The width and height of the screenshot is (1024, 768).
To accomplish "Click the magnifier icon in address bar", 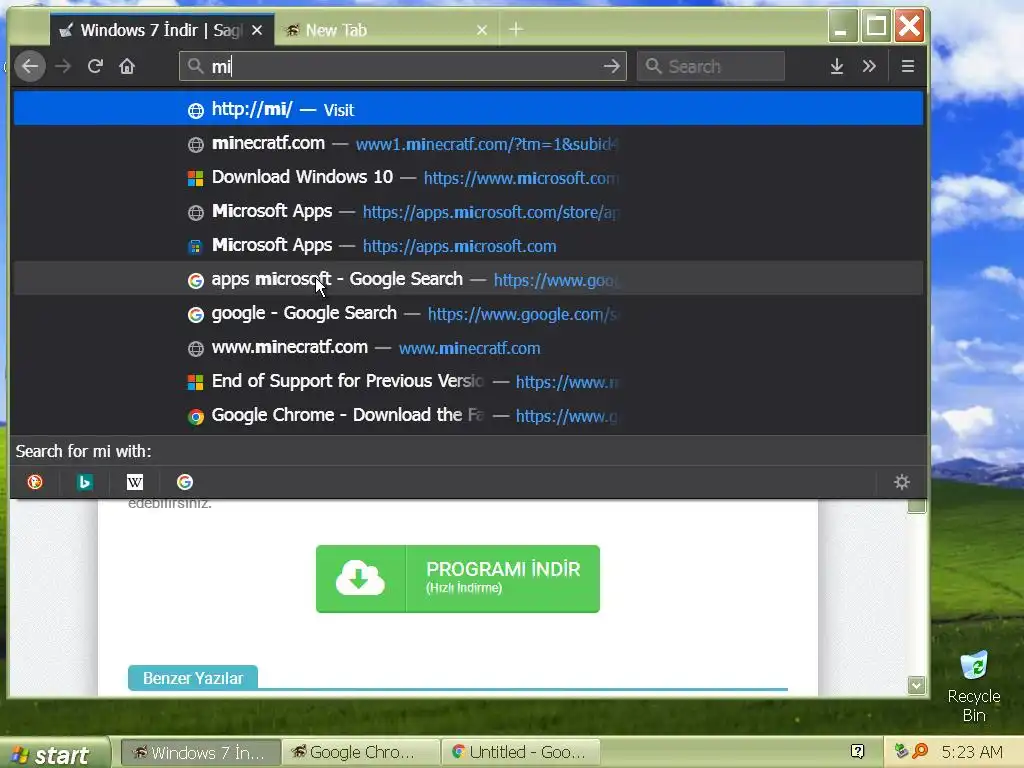I will [195, 66].
